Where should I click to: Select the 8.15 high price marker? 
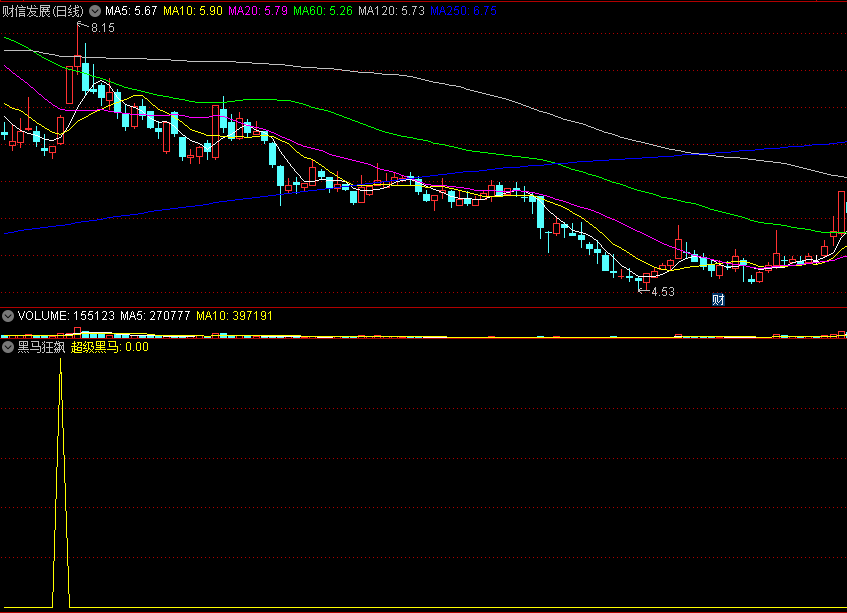click(103, 28)
